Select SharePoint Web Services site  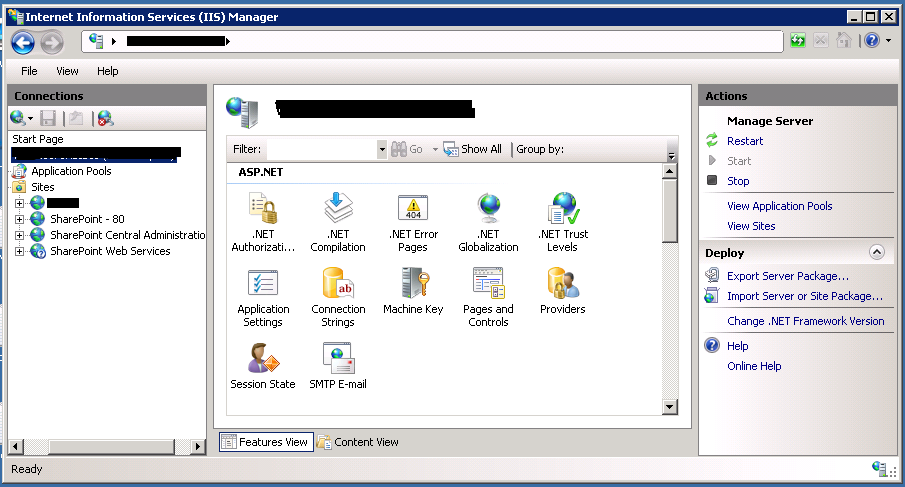click(110, 252)
